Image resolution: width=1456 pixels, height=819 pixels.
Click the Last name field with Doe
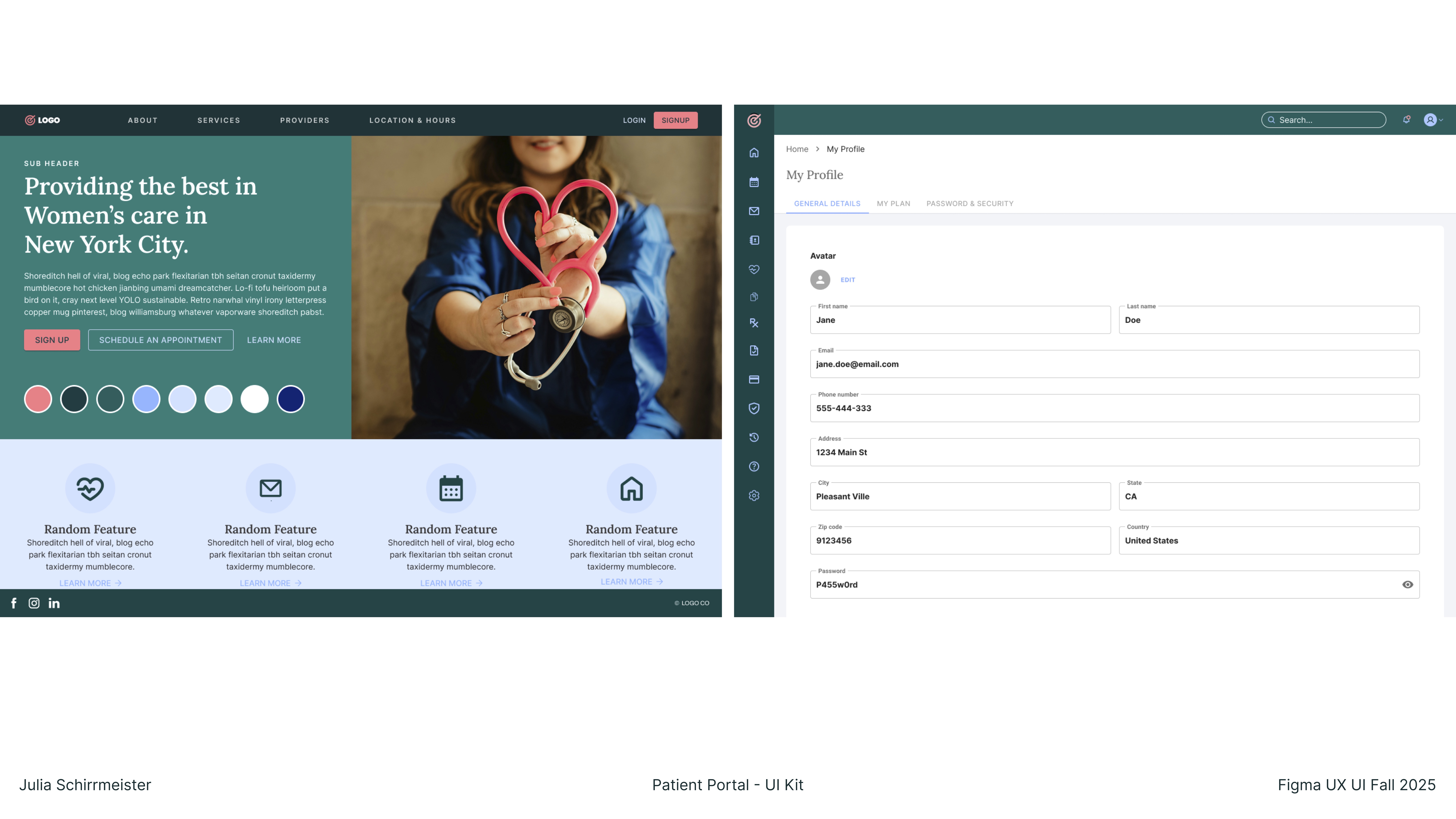point(1269,320)
